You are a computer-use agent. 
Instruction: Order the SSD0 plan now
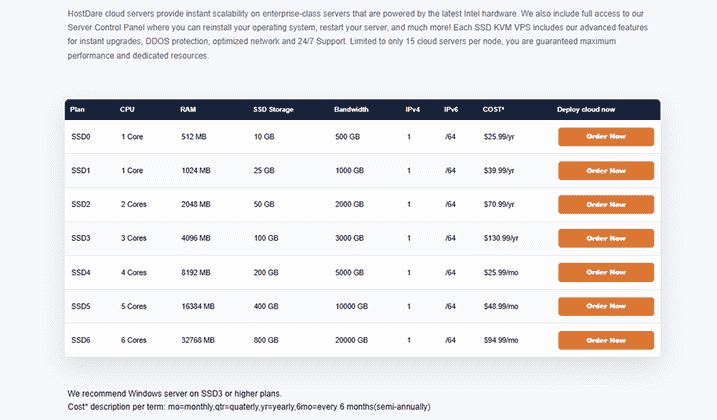[606, 137]
